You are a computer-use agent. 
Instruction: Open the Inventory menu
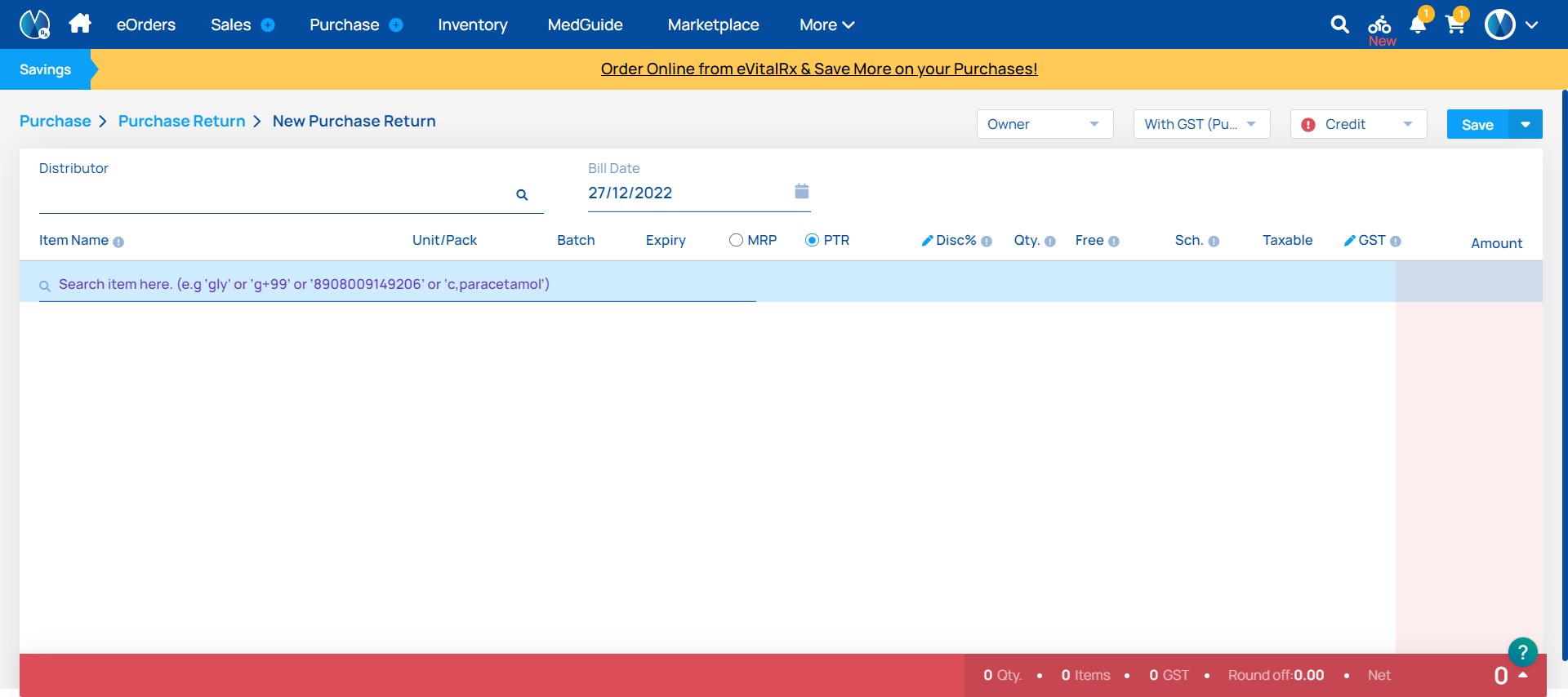point(473,25)
